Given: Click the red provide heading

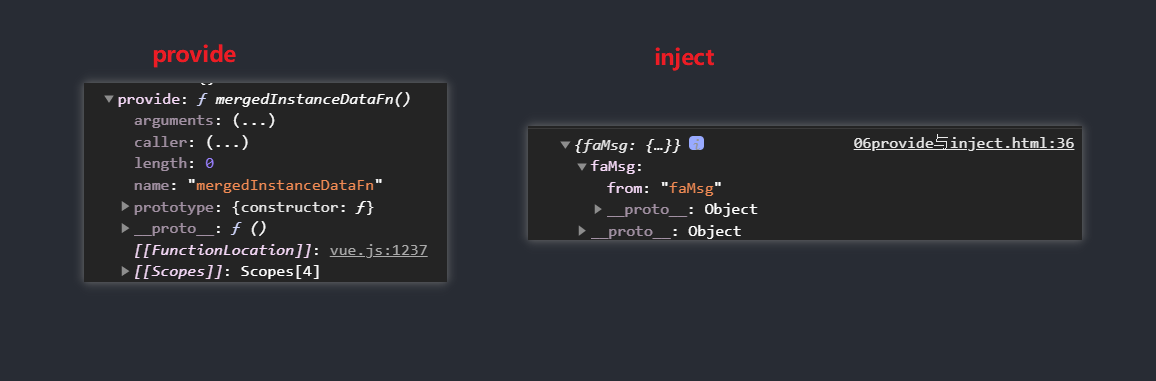Looking at the screenshot, I should pyautogui.click(x=195, y=55).
